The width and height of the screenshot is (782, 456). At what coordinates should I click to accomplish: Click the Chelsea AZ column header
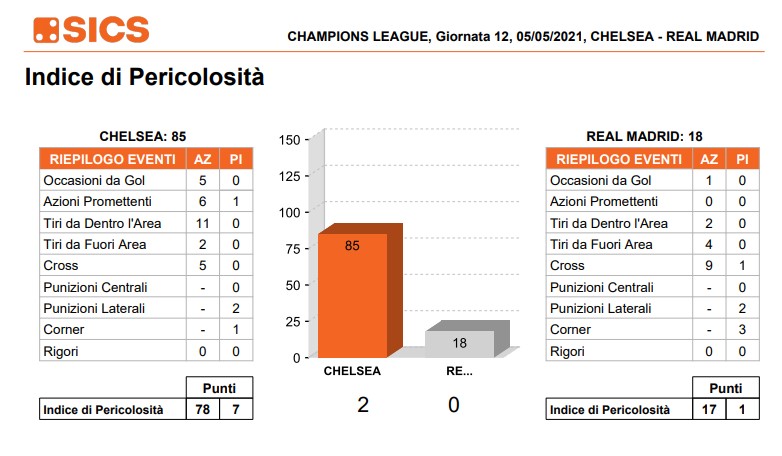pyautogui.click(x=203, y=159)
